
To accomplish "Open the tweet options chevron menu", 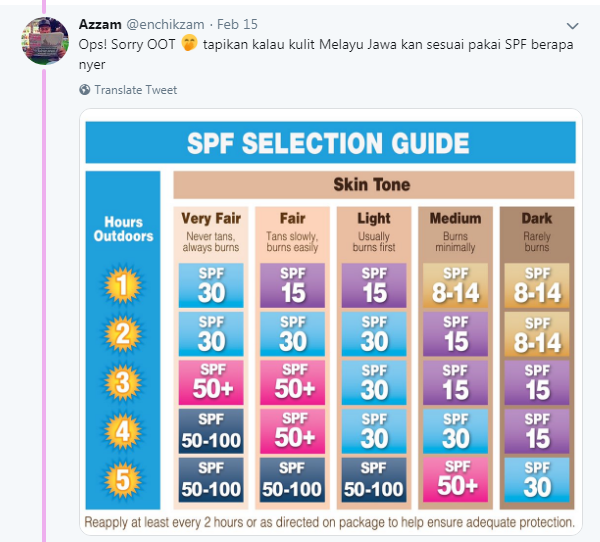I will [572, 26].
